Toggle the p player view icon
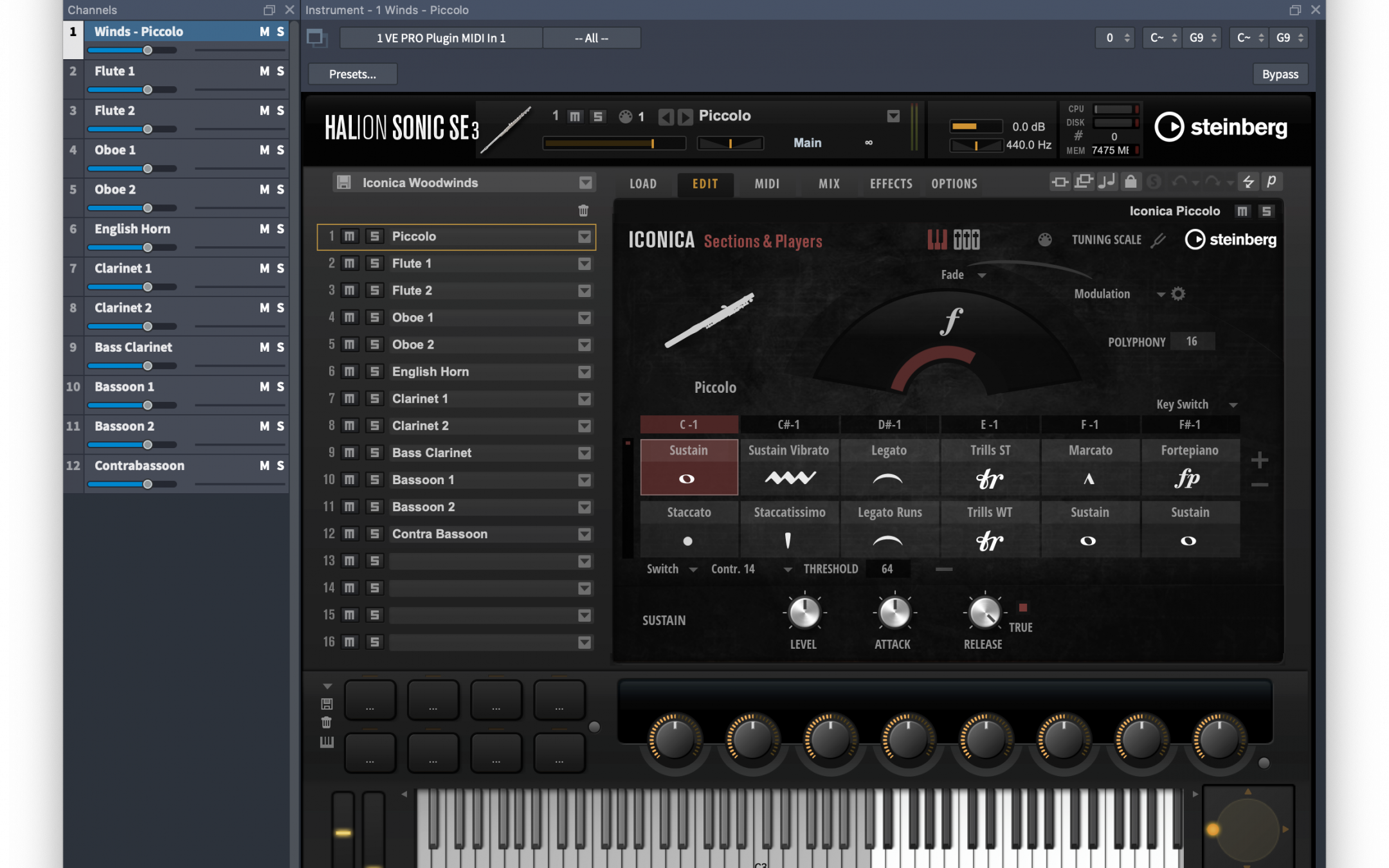The image size is (1389, 868). pos(1271,183)
